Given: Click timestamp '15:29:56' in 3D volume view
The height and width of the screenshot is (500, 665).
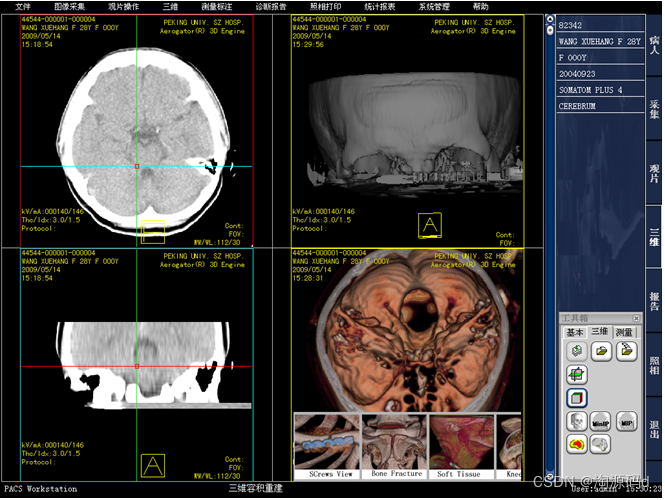Looking at the screenshot, I should pyautogui.click(x=308, y=44).
